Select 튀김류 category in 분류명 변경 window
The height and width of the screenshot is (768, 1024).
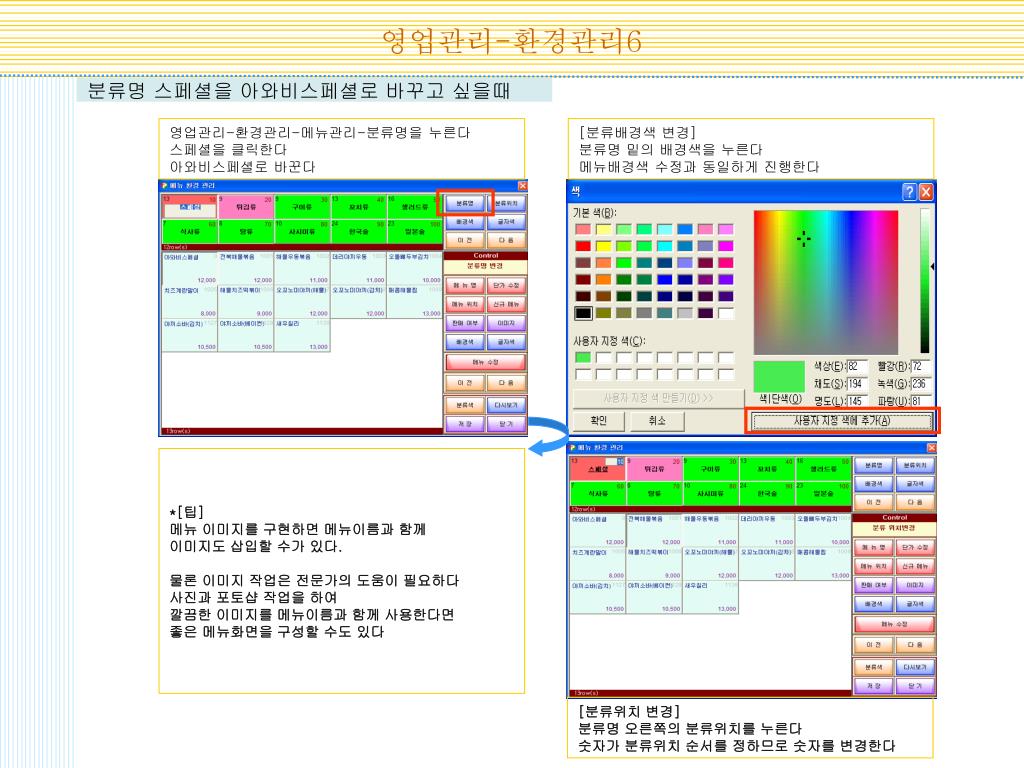coord(246,206)
